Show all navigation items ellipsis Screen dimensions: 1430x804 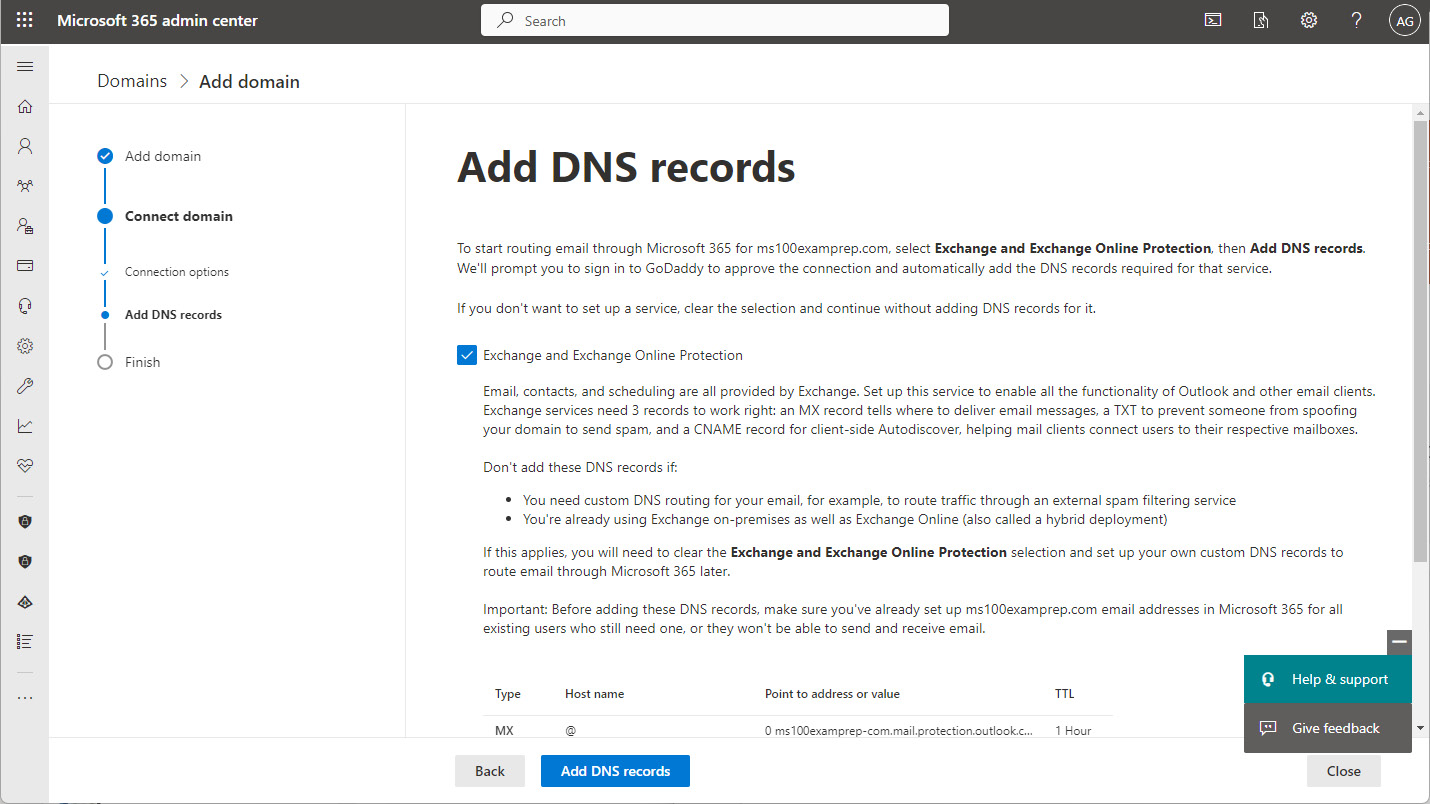pyautogui.click(x=25, y=697)
